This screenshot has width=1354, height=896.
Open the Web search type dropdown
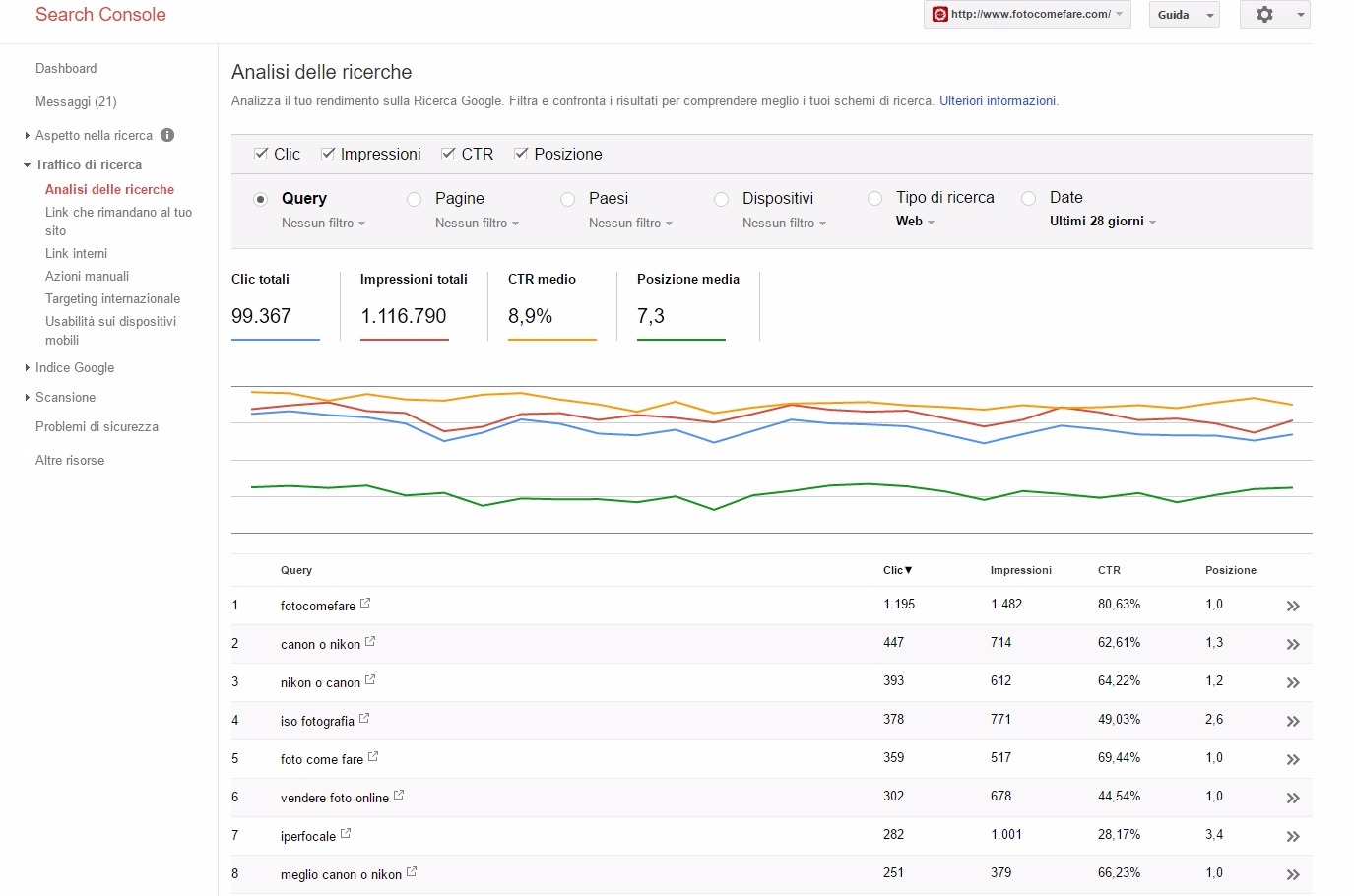point(915,222)
